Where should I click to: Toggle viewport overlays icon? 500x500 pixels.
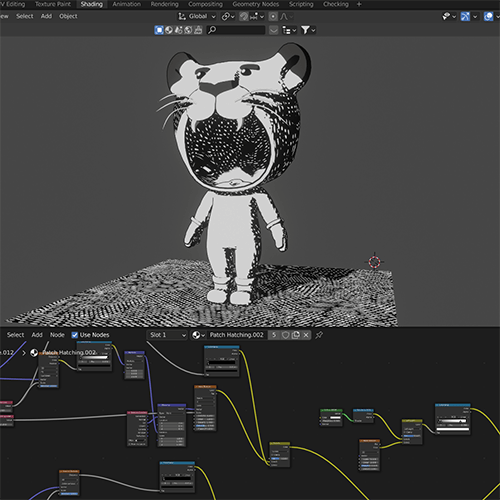488,16
